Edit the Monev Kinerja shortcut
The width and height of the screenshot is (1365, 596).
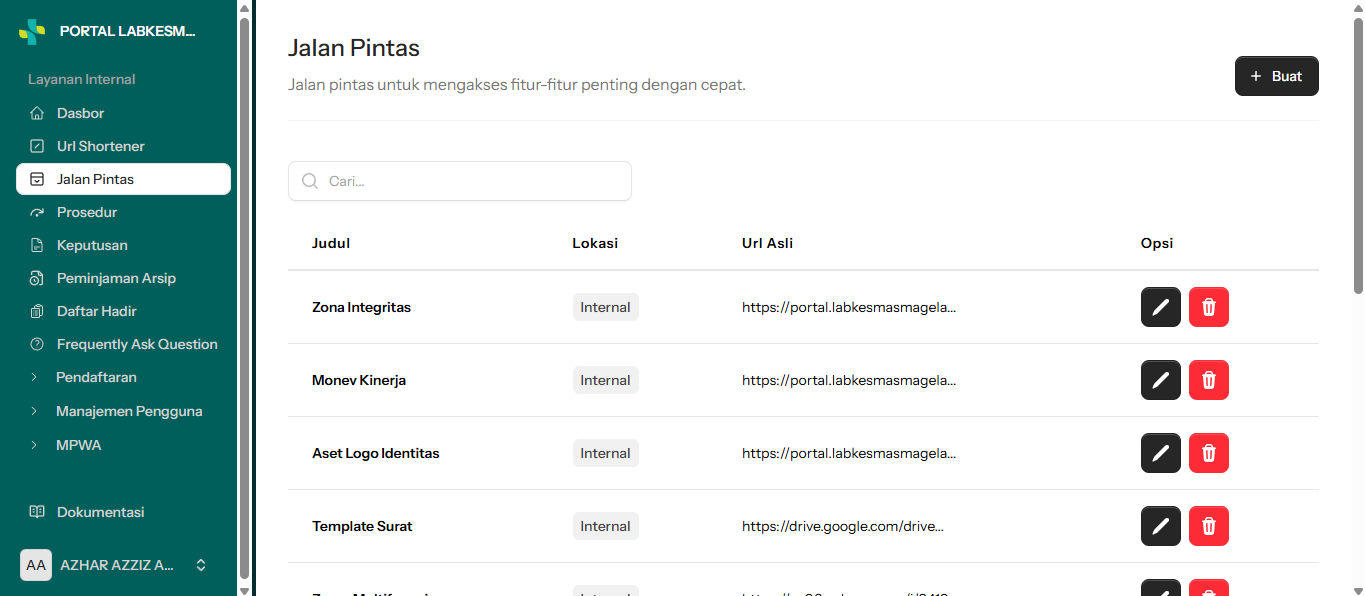1161,380
